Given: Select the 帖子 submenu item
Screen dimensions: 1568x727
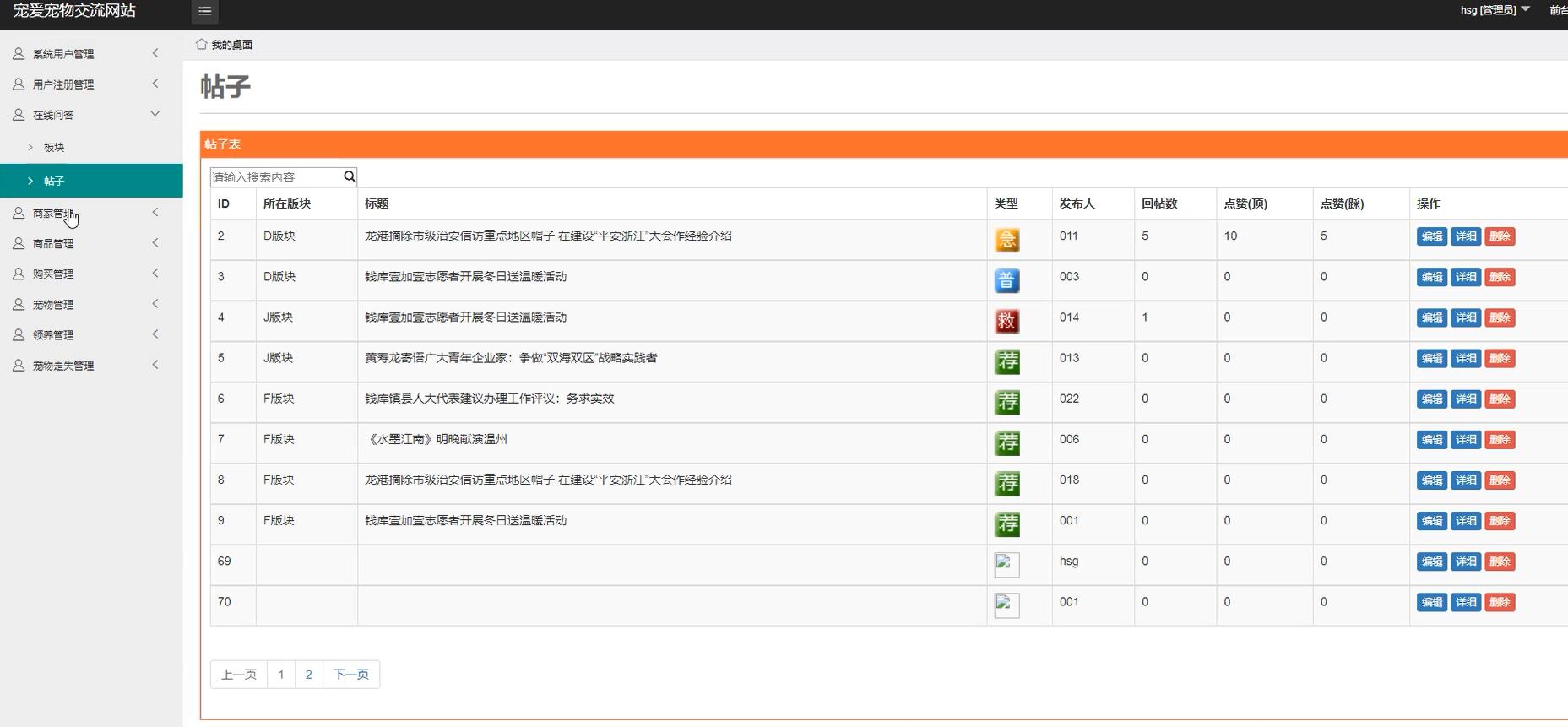Looking at the screenshot, I should [x=91, y=181].
